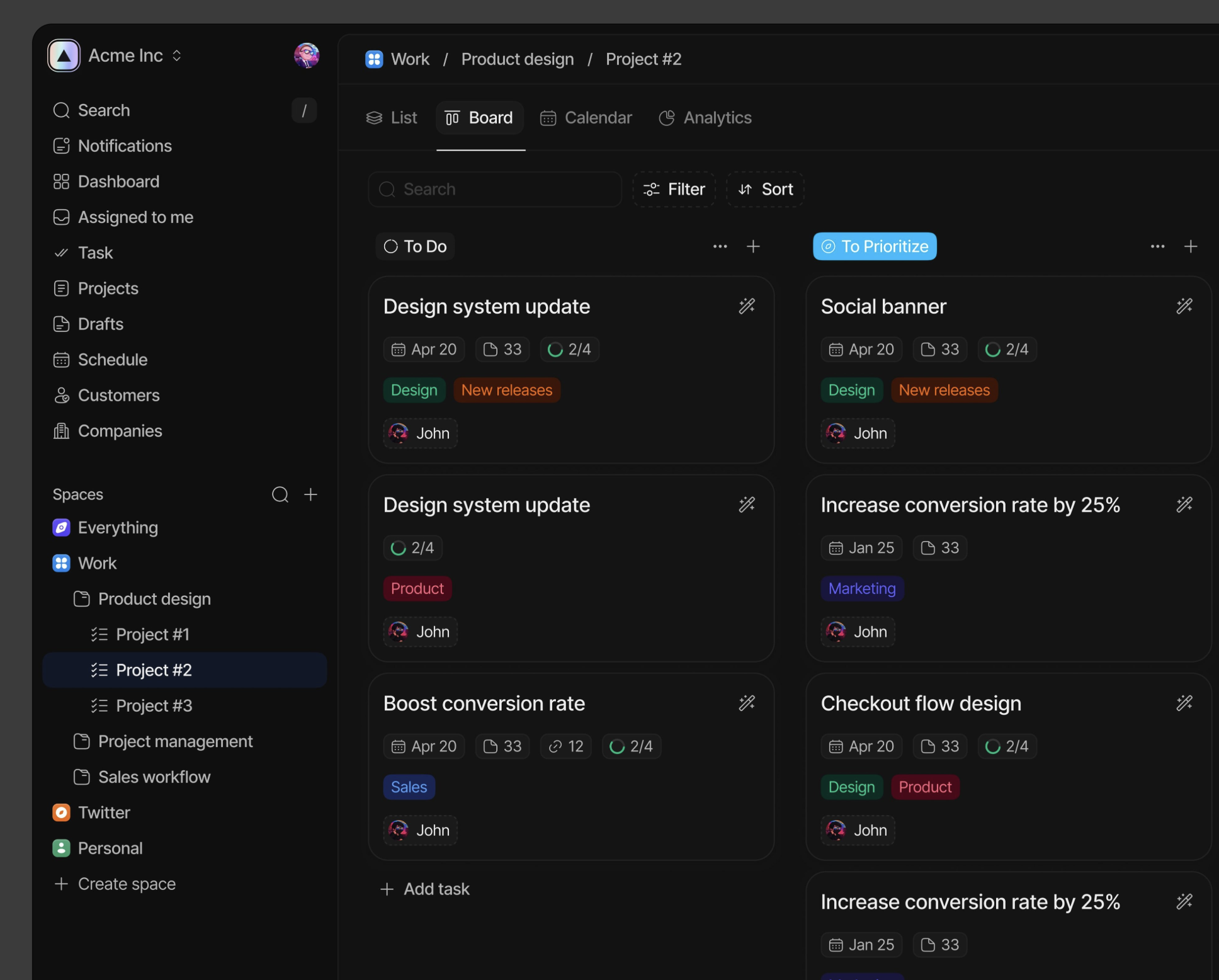
Task: Click the 2/4 progress on Checkout flow design
Action: coord(1007,746)
